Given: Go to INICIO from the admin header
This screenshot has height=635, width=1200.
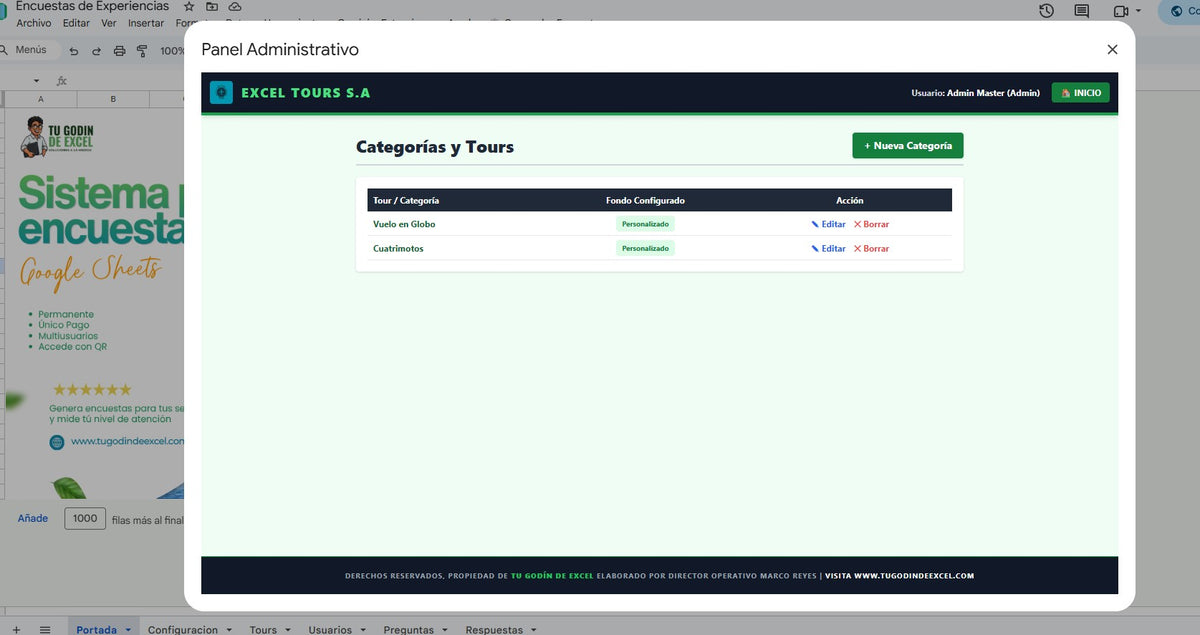Looking at the screenshot, I should pyautogui.click(x=1081, y=93).
